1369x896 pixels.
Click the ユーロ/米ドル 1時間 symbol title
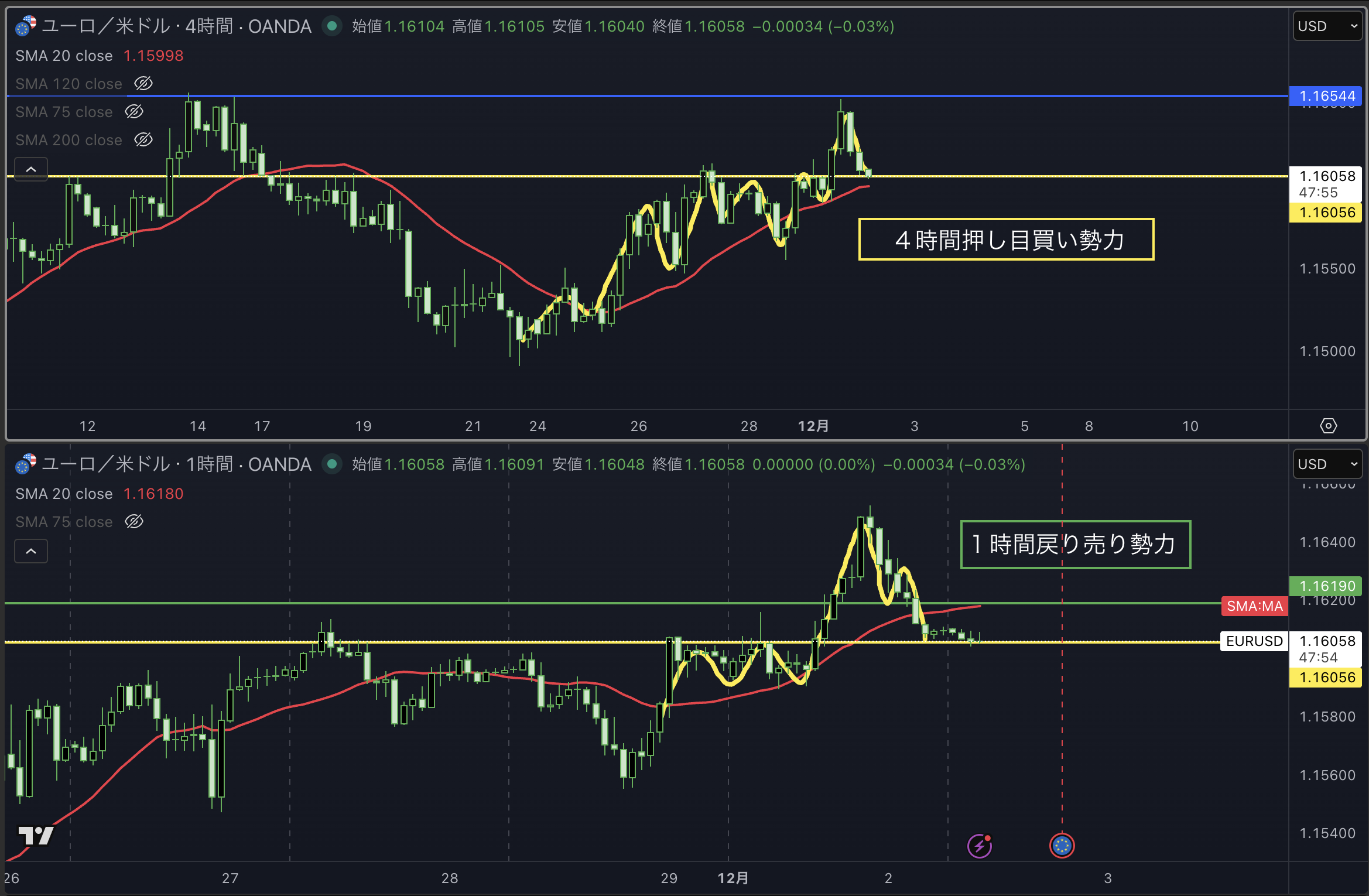coord(176,464)
